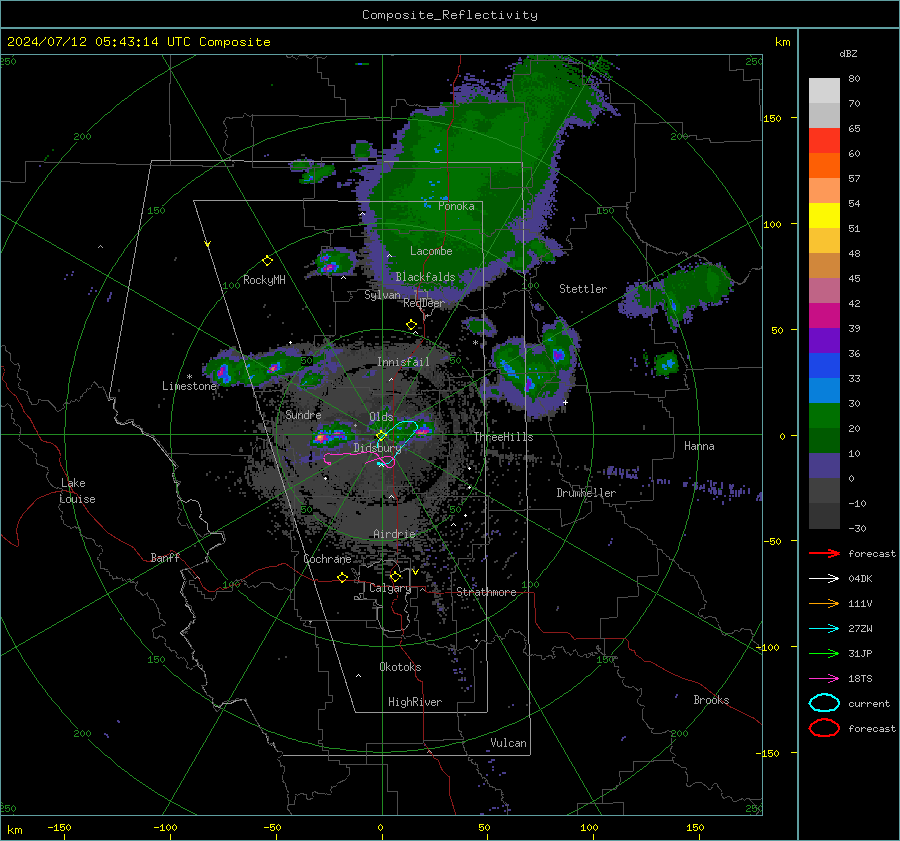Click the magenta 18TS arrow legend icon
Screen dimensions: 900x841
pyautogui.click(x=824, y=679)
